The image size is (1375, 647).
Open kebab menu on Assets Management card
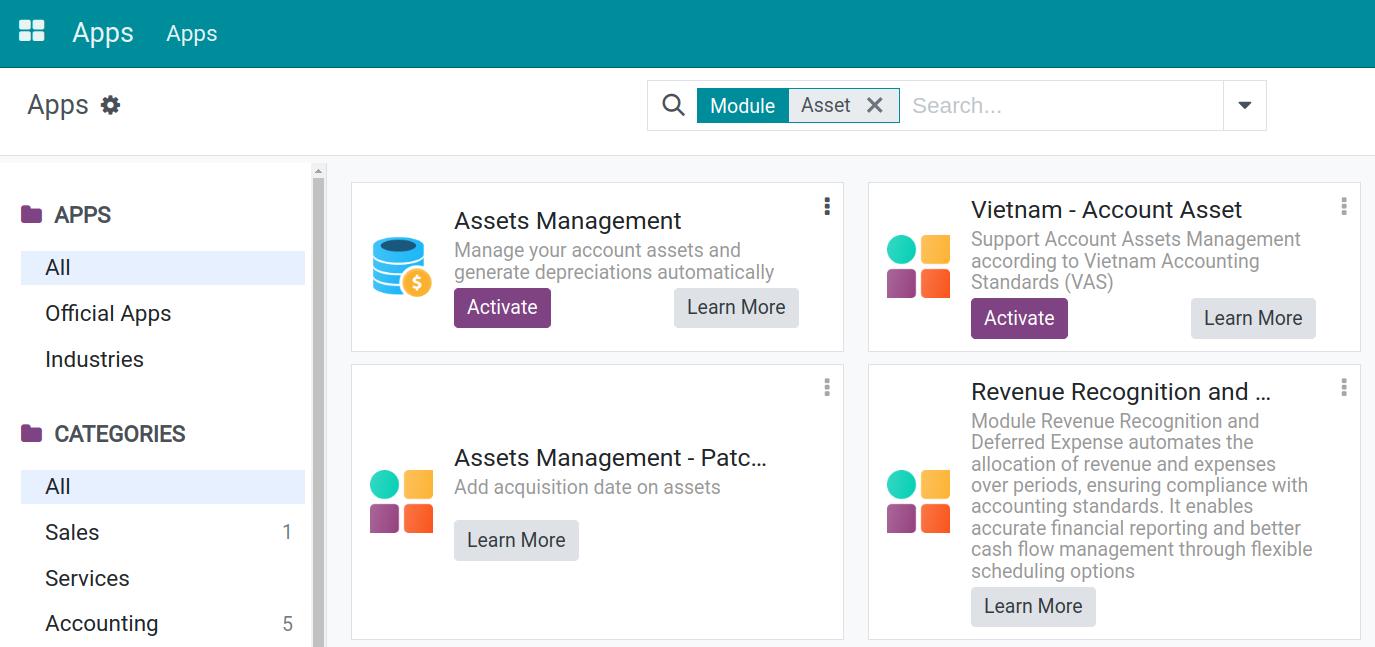point(827,206)
